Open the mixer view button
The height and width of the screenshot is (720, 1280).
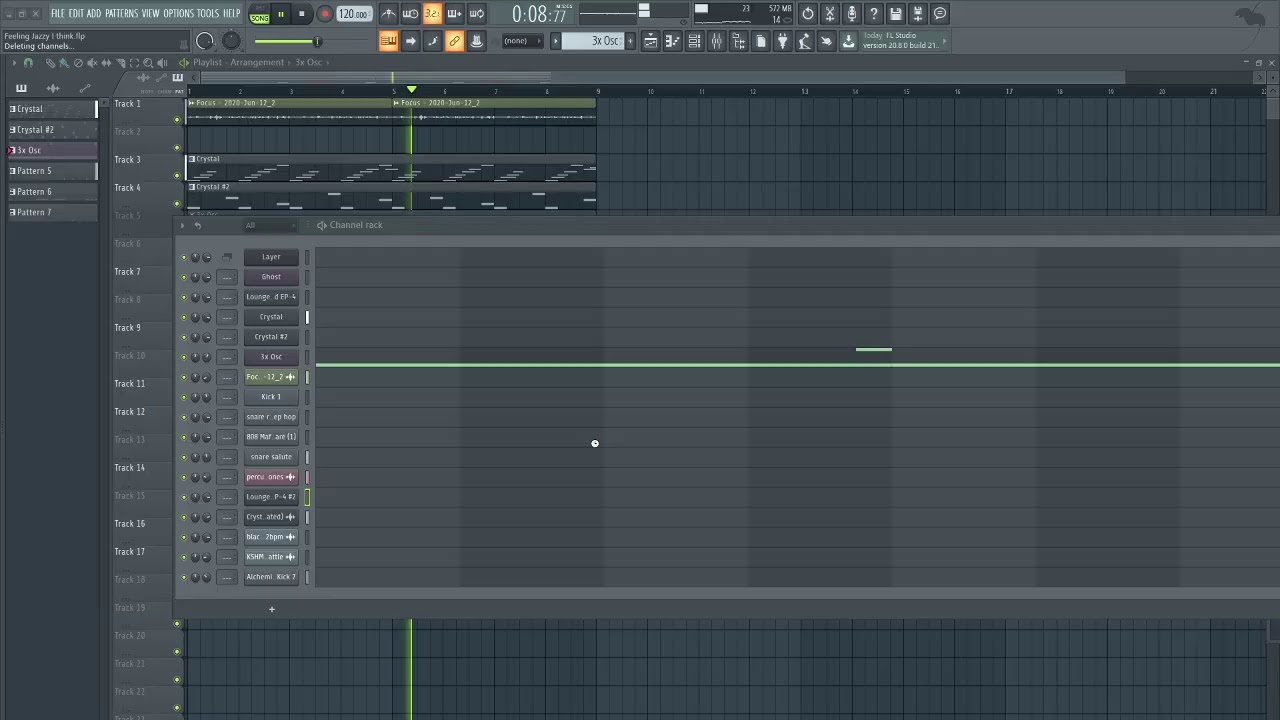tap(716, 41)
